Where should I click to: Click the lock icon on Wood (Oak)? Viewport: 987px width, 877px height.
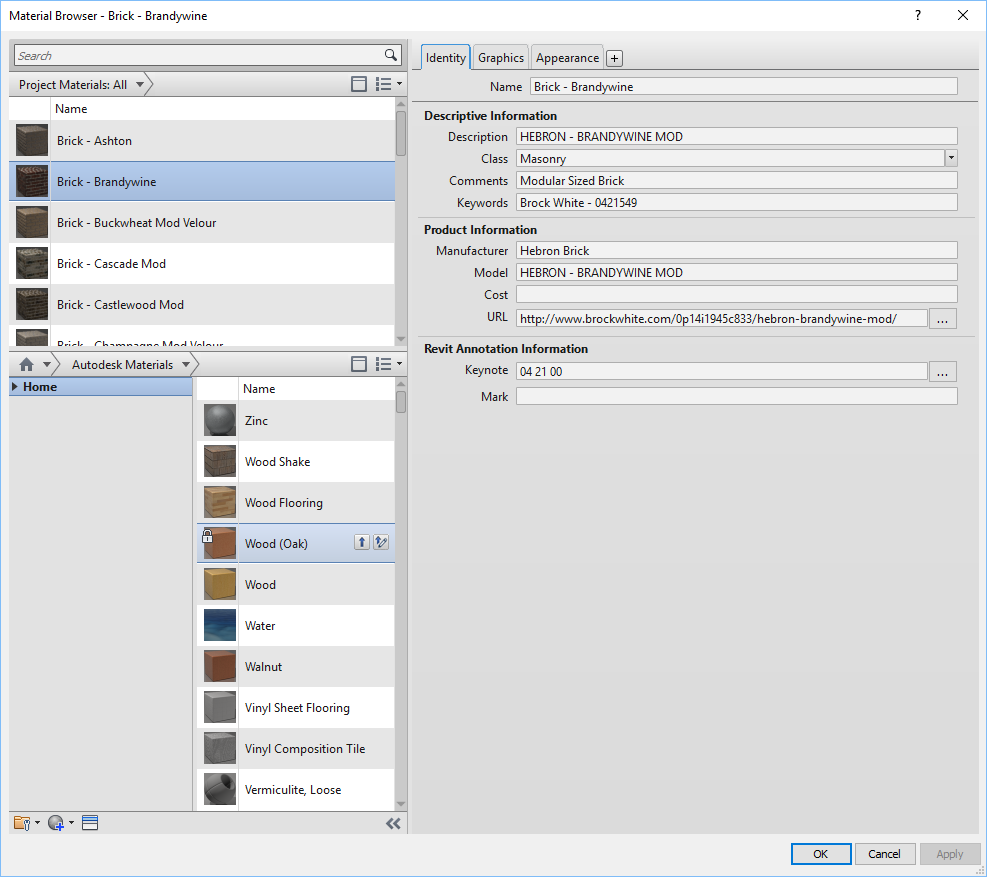click(x=206, y=535)
